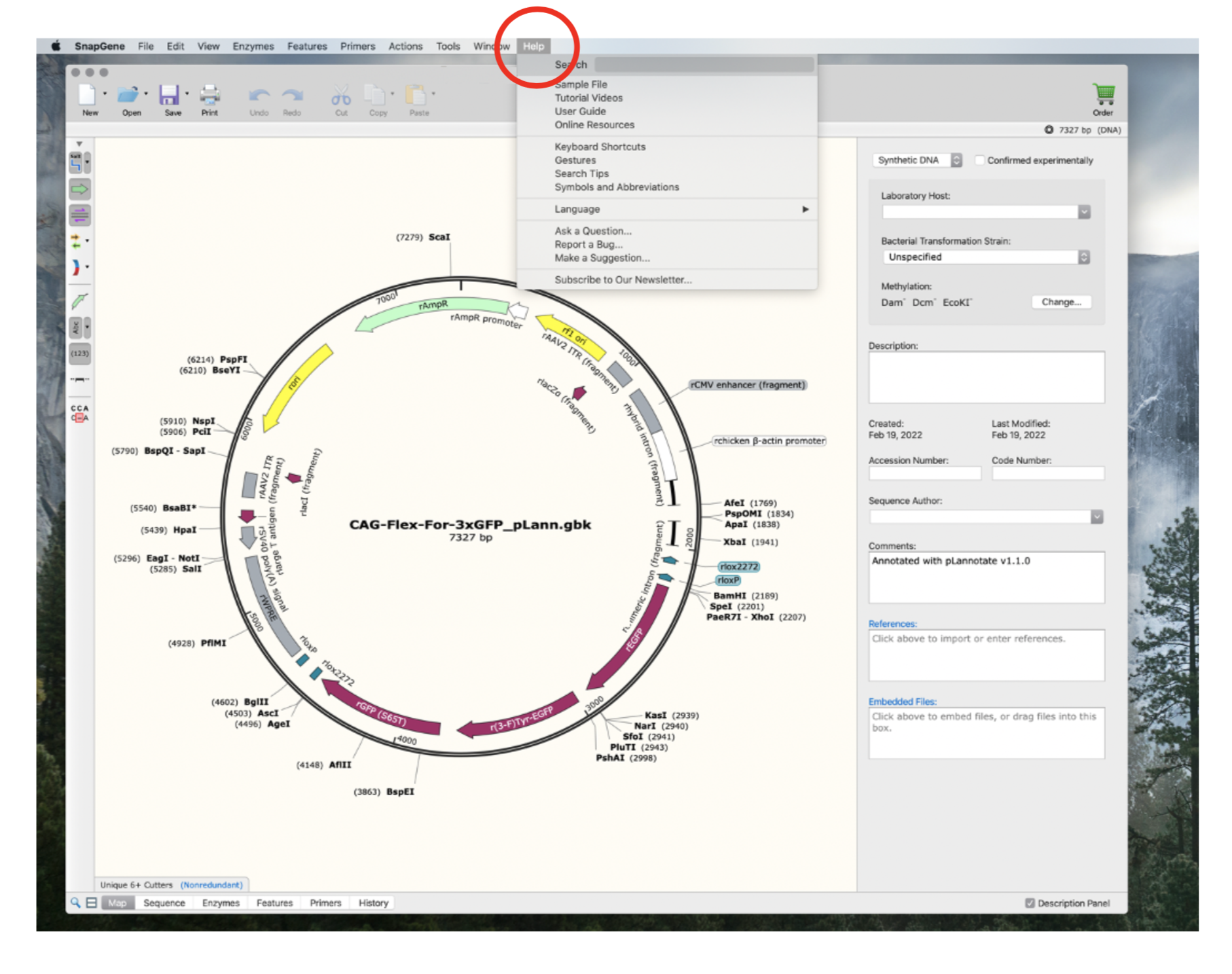Toggle the split view icon next to the Map tab
The height and width of the screenshot is (974, 1232).
pos(92,903)
